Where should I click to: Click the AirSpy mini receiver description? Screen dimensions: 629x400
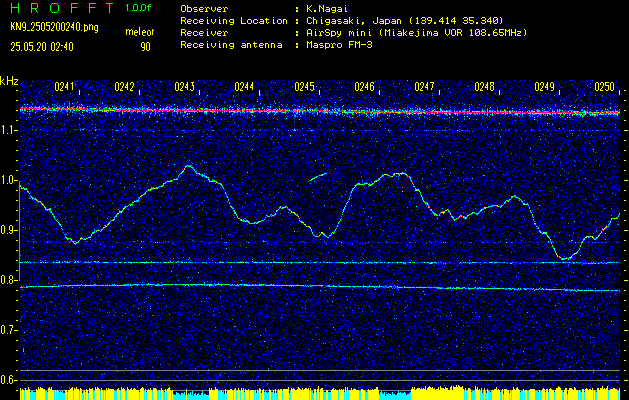[x=416, y=32]
